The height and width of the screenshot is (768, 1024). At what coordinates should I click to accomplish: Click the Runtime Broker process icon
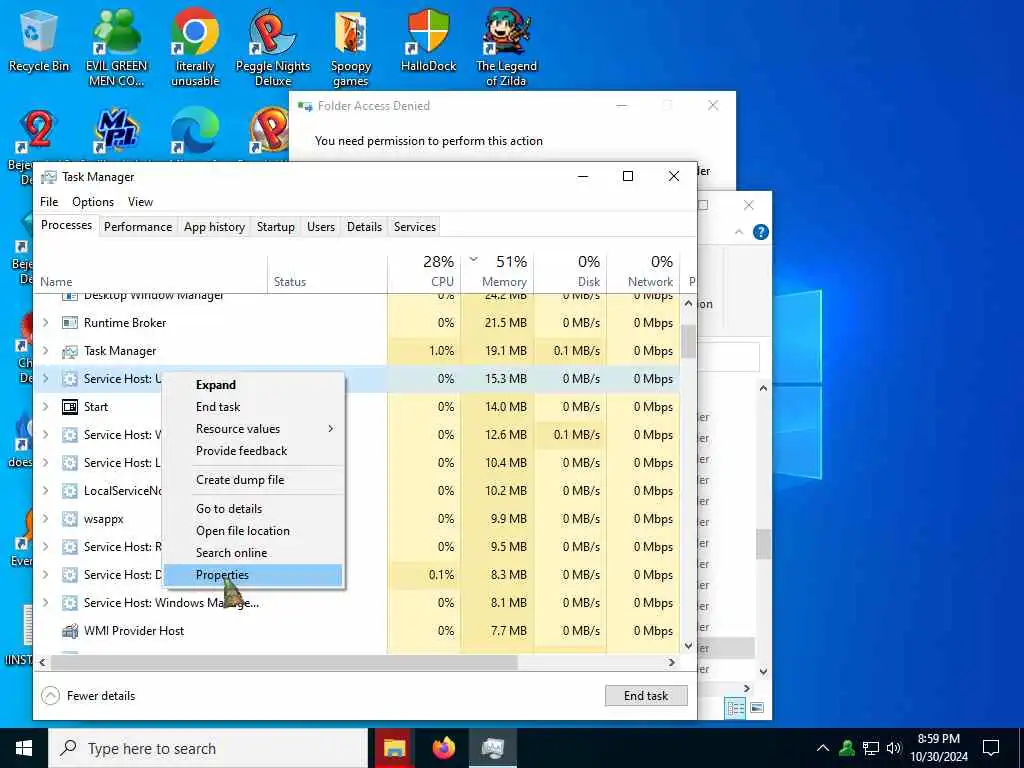(x=69, y=323)
